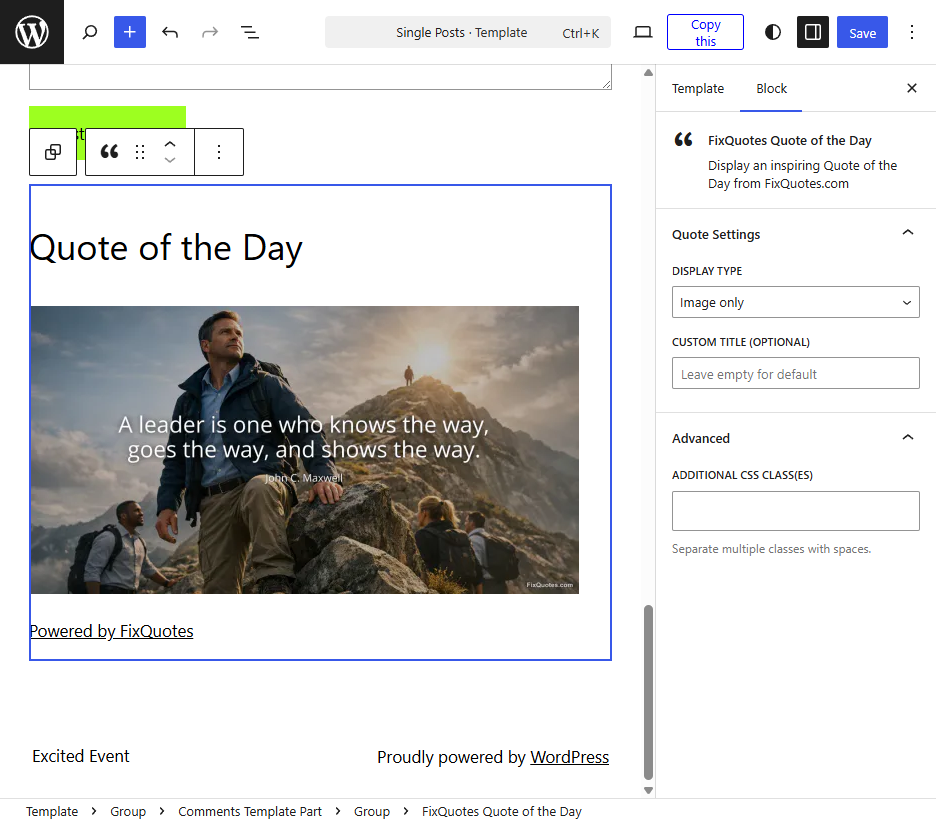Open the block toolbar options menu
936x823 pixels.
tap(219, 152)
